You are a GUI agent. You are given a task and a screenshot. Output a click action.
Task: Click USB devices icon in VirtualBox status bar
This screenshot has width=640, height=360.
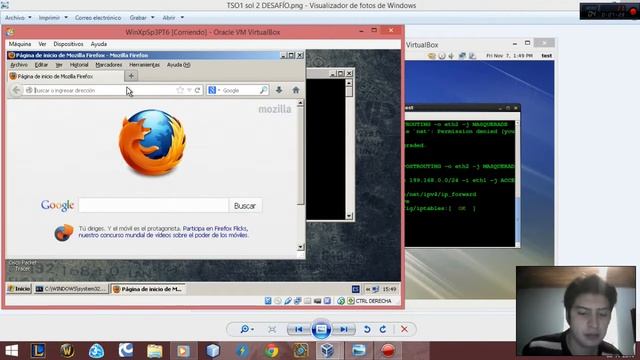coord(288,301)
